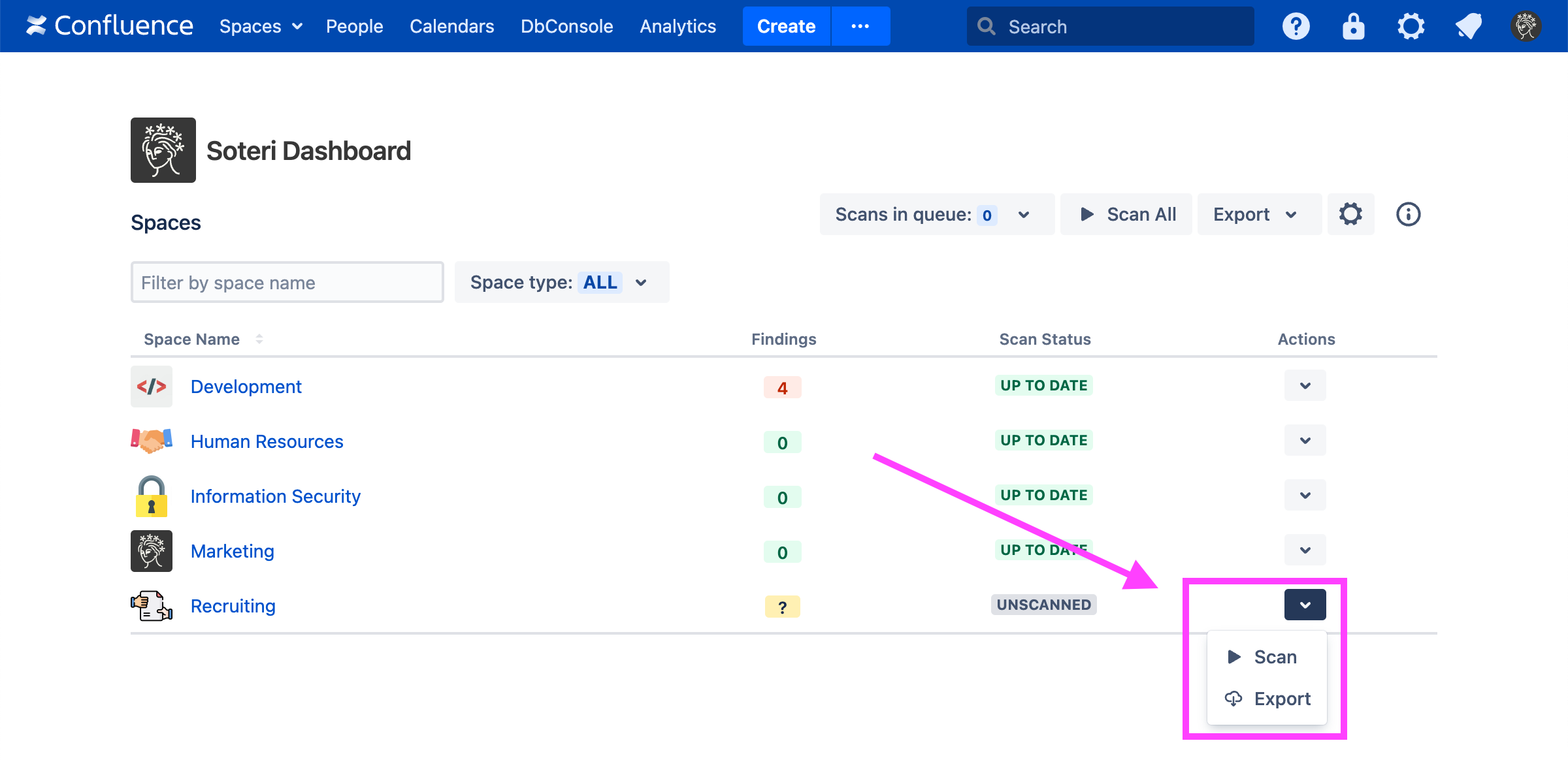Click the lock icon in top bar
Viewport: 1568px width, 760px height.
click(x=1353, y=26)
